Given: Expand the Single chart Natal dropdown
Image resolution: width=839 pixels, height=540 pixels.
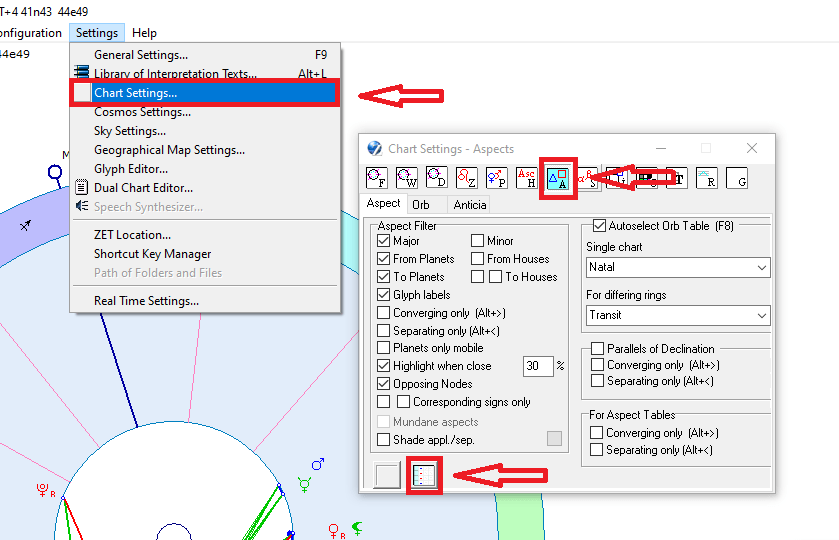Looking at the screenshot, I should pos(677,268).
